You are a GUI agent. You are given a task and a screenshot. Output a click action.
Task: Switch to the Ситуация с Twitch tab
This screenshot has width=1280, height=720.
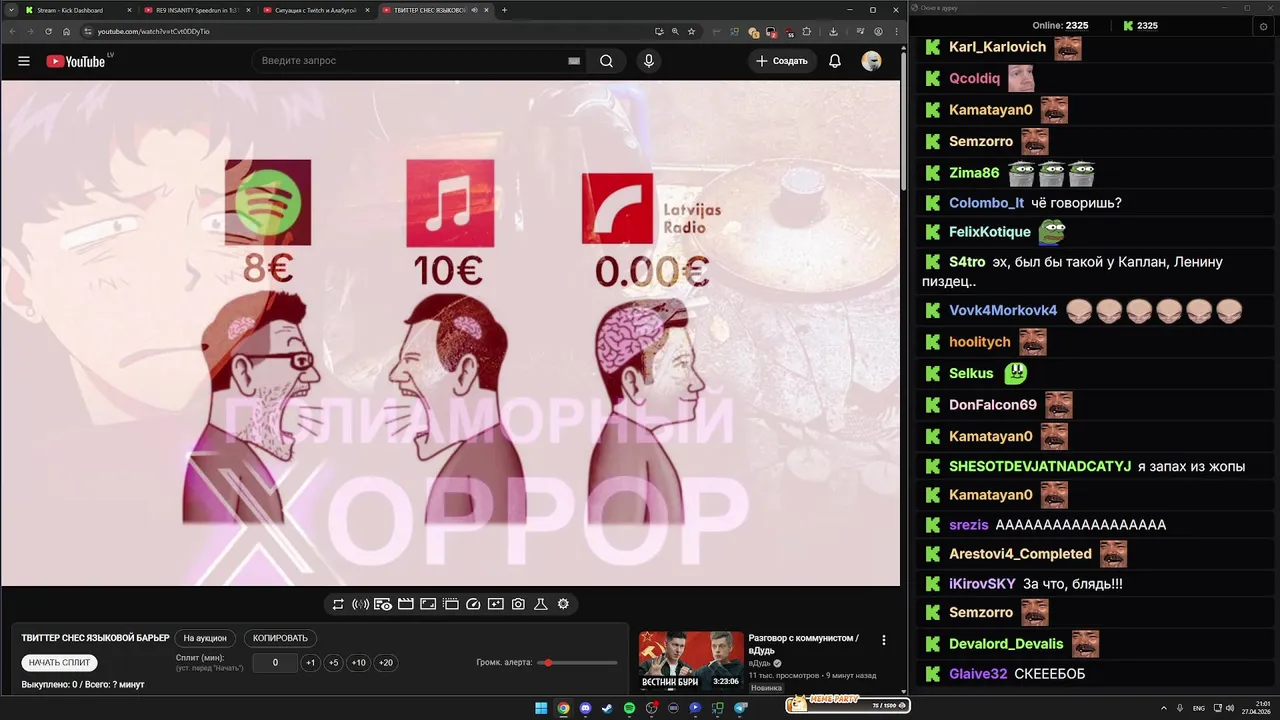(x=315, y=10)
